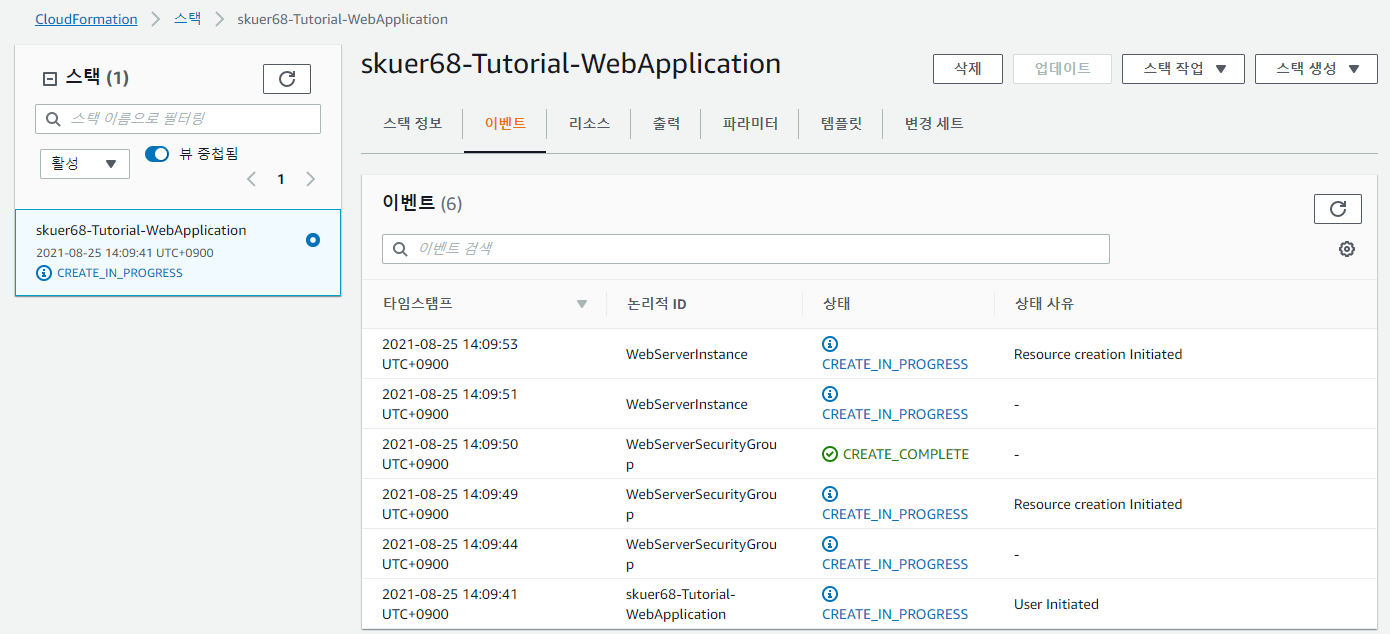Image resolution: width=1390 pixels, height=634 pixels.
Task: Click the 이벤트 (6) table heading
Action: [x=422, y=203]
